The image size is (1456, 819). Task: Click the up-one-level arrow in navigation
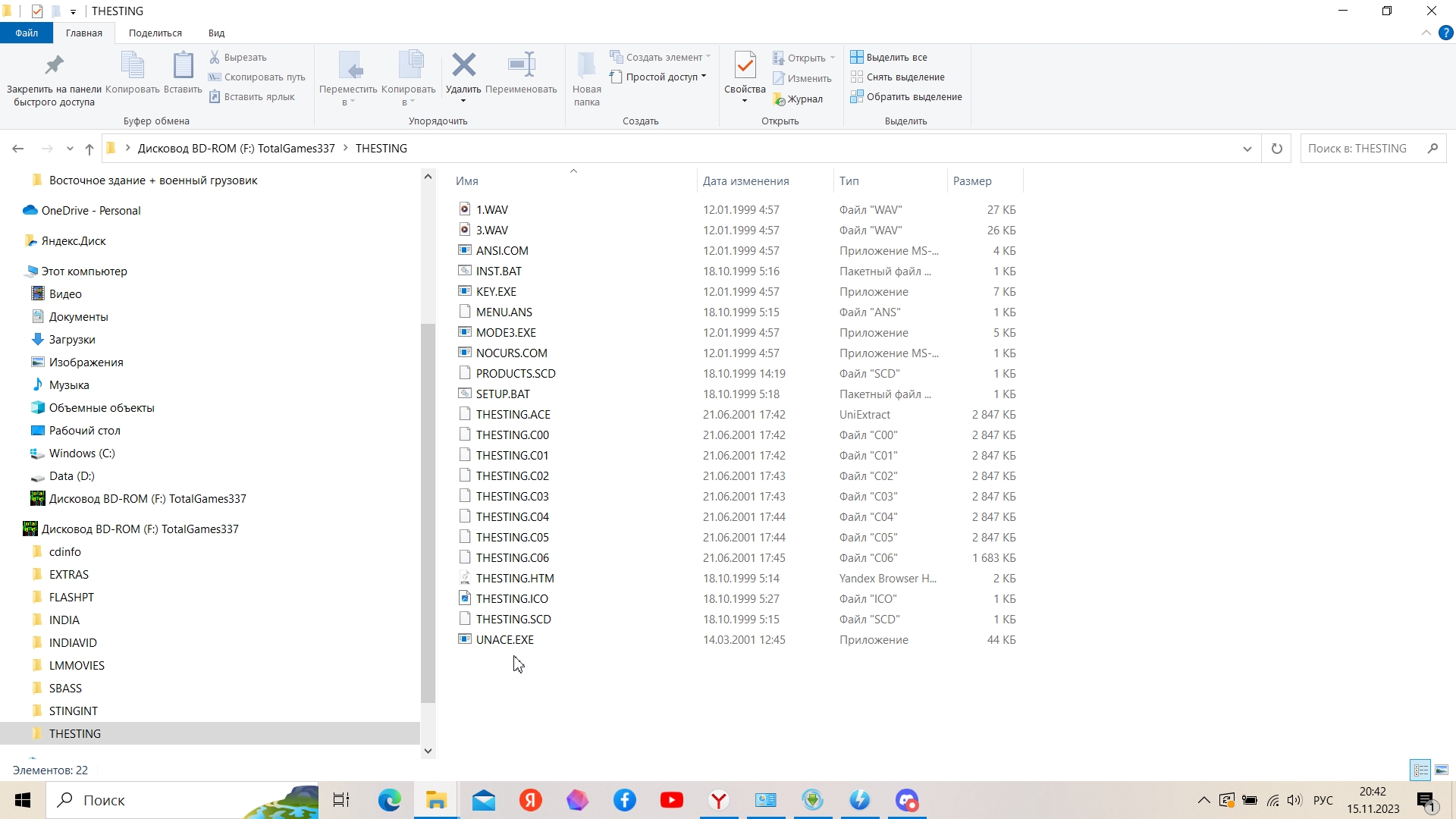pyautogui.click(x=89, y=149)
